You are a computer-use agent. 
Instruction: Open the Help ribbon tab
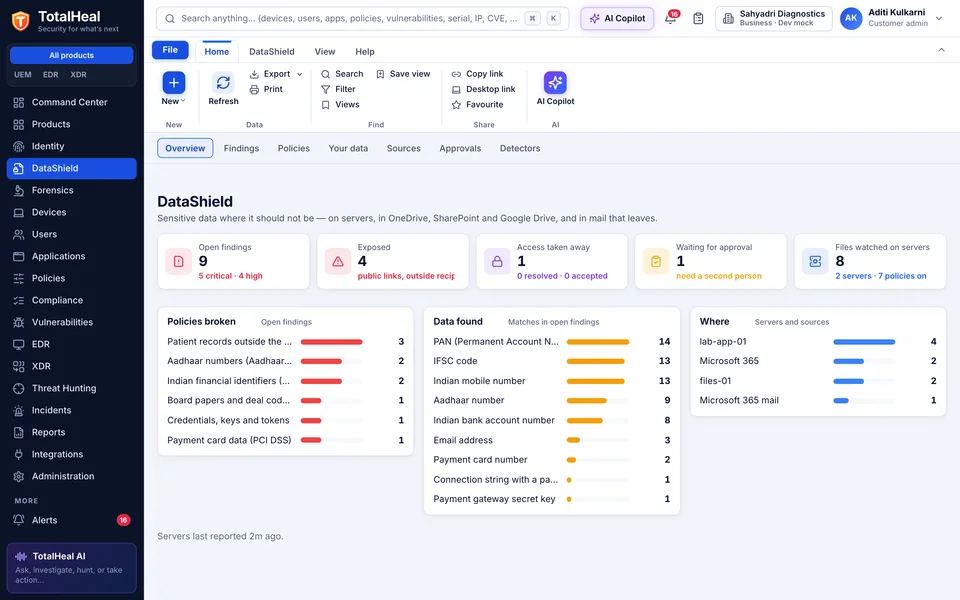click(x=365, y=51)
